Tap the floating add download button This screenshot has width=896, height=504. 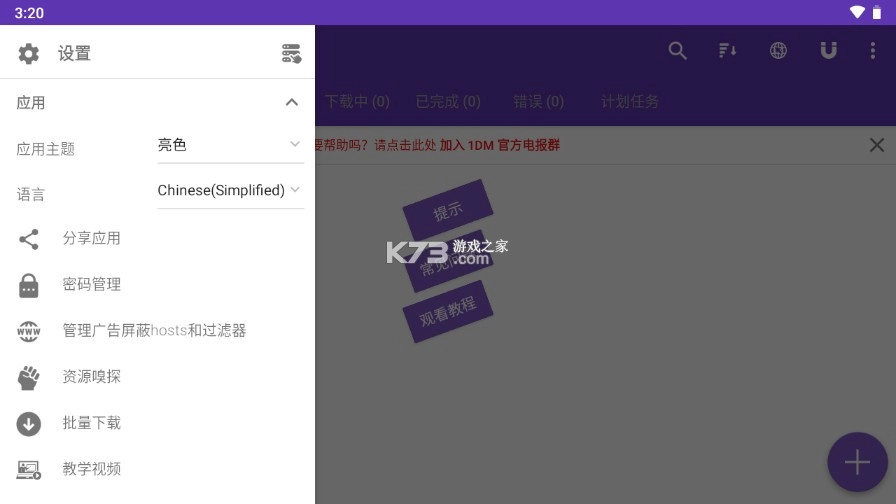point(857,462)
